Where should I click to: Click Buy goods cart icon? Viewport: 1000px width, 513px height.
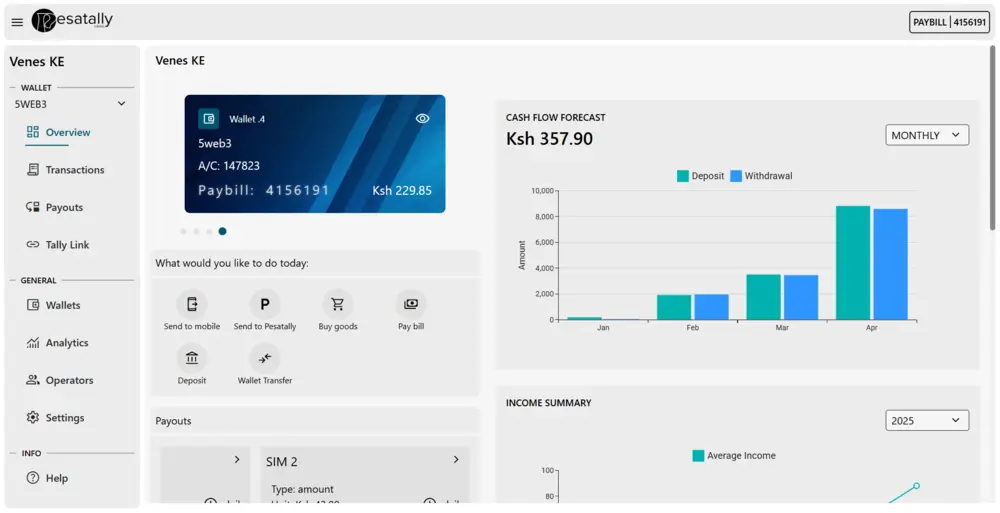338,305
